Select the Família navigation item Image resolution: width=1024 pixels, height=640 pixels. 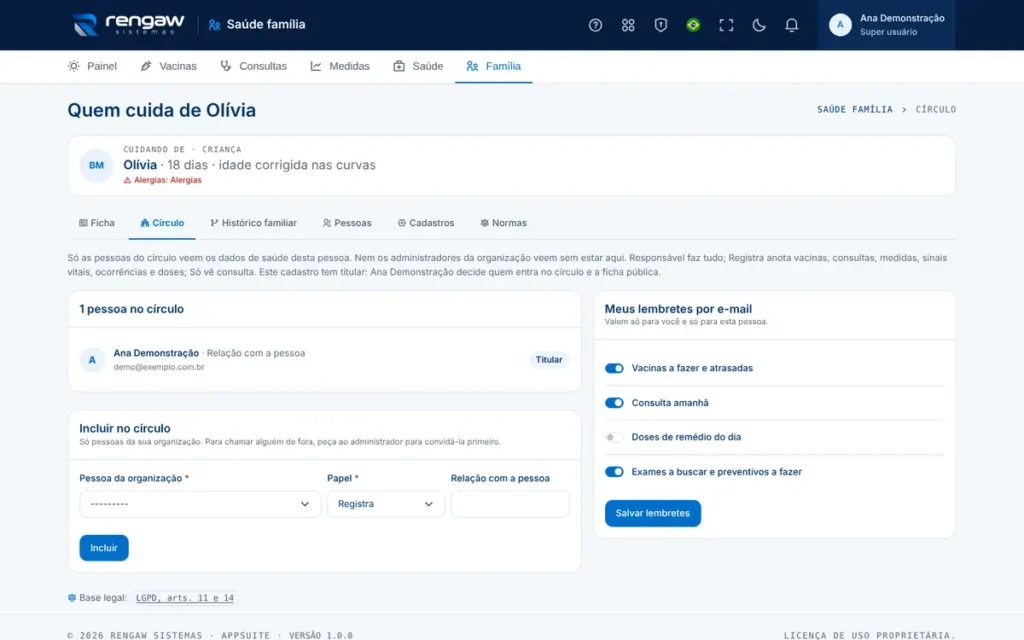pos(494,66)
